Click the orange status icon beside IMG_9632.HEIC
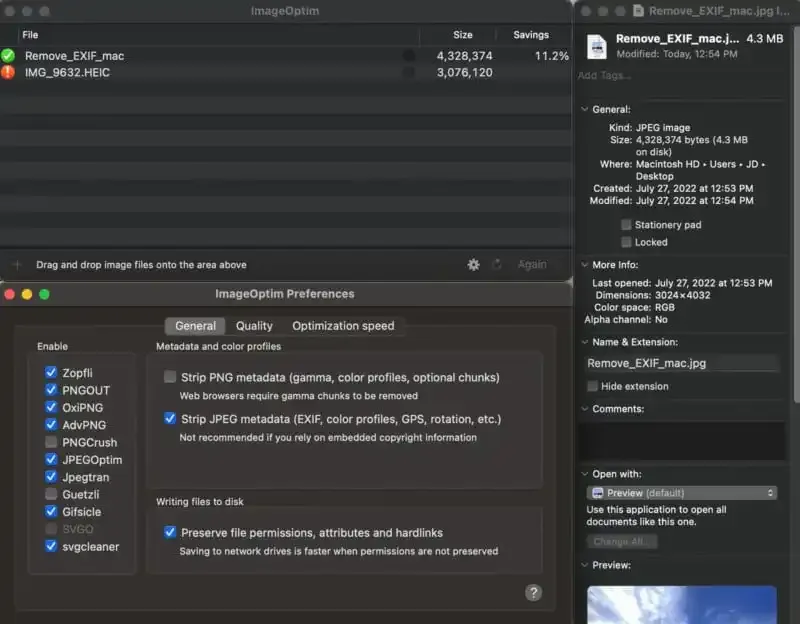 8,72
